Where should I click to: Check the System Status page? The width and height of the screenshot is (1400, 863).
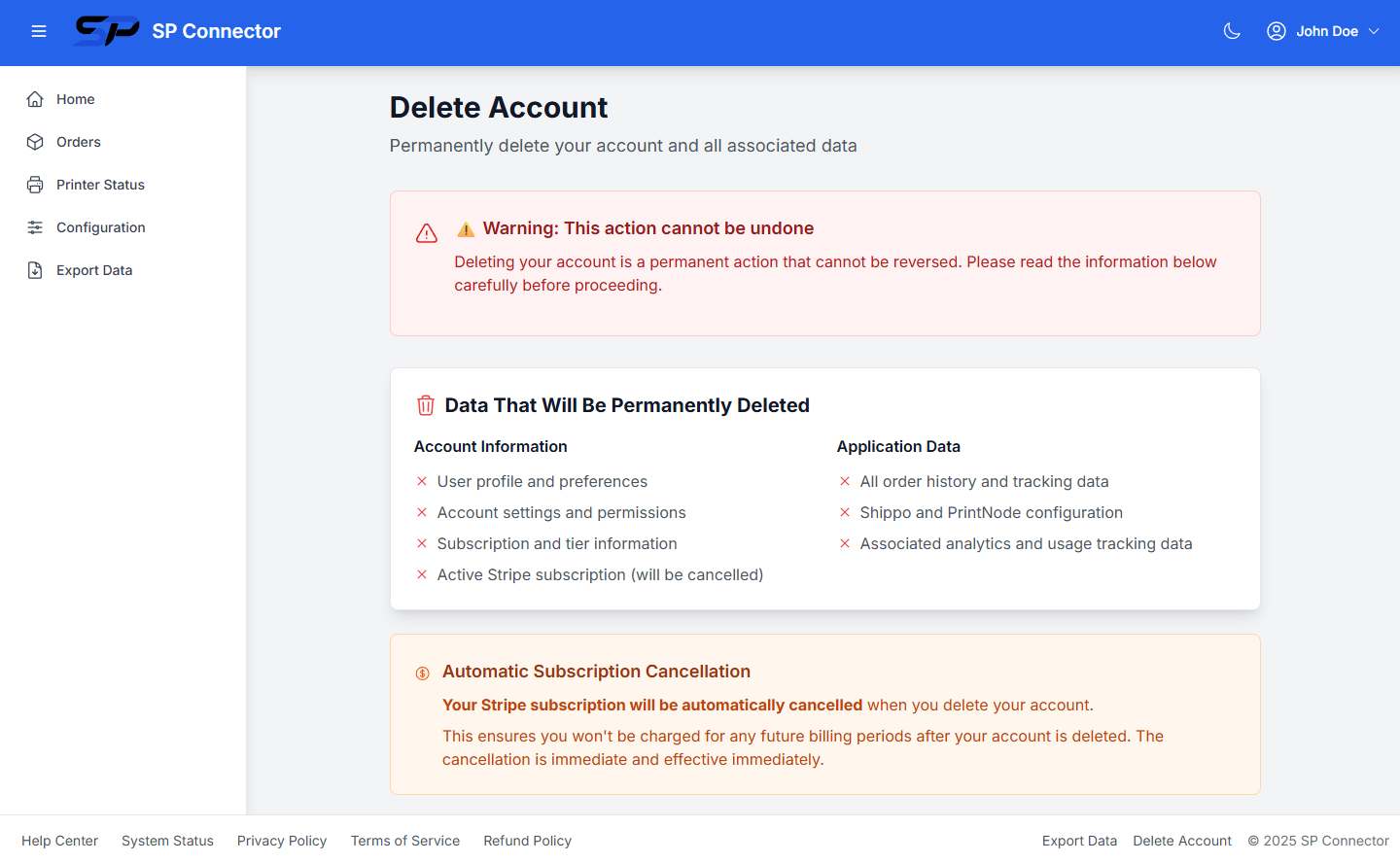tap(167, 840)
